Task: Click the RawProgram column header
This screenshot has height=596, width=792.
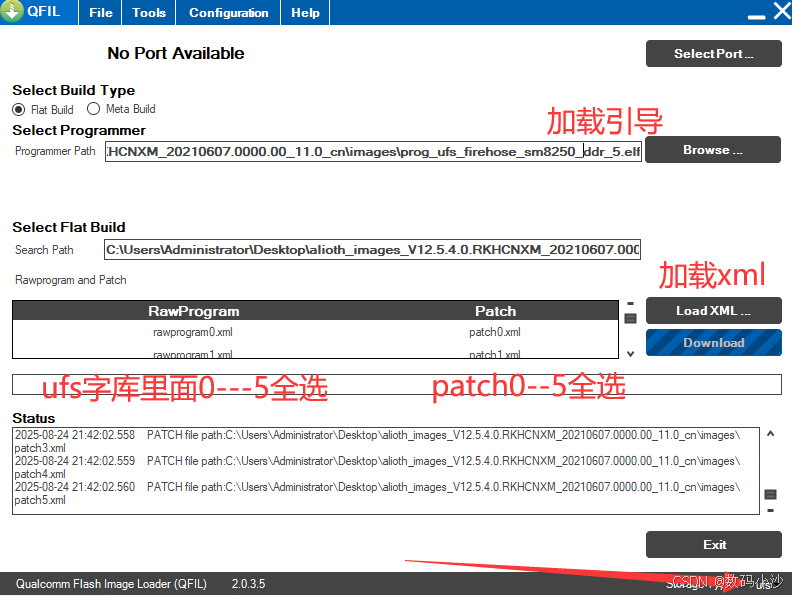Action: 193,311
